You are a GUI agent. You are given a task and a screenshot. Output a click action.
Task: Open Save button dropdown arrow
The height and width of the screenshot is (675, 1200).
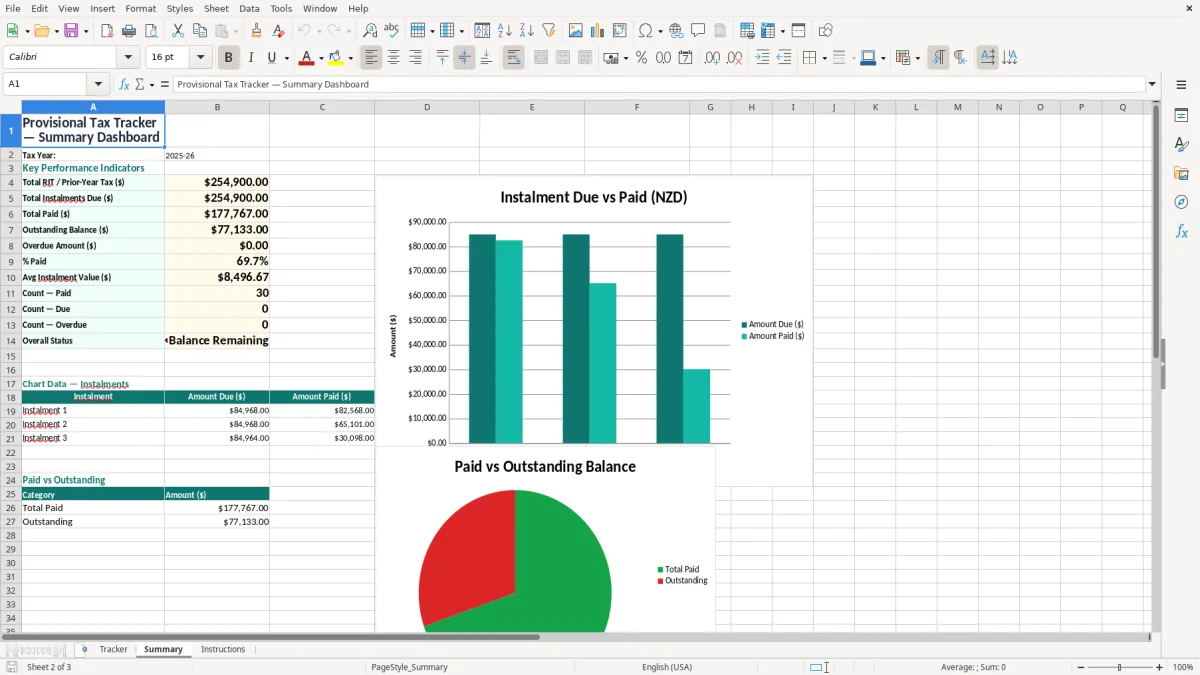85,31
